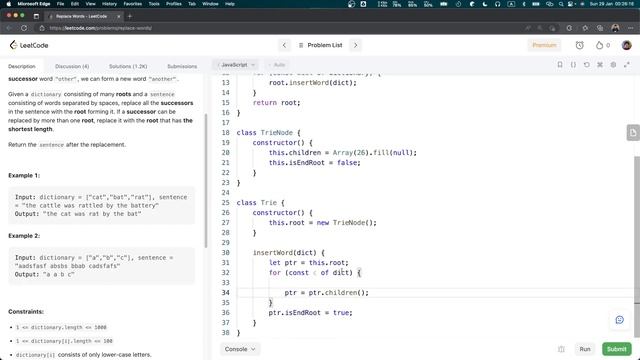Click the bookmark icon in editor toolbar
Image resolution: width=640 pixels, height=360 pixels.
click(x=560, y=65)
